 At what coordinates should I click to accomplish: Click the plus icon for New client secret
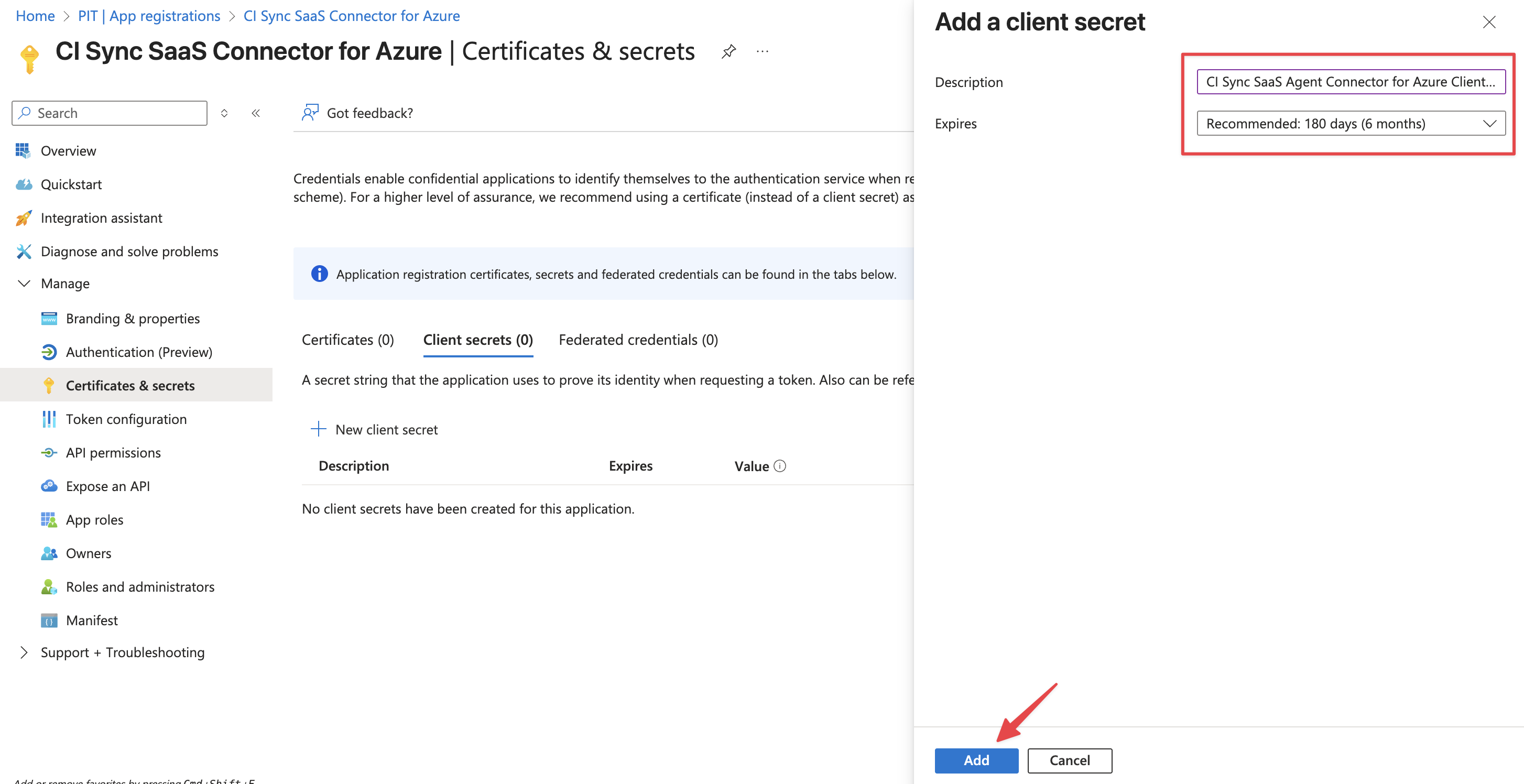[x=318, y=429]
